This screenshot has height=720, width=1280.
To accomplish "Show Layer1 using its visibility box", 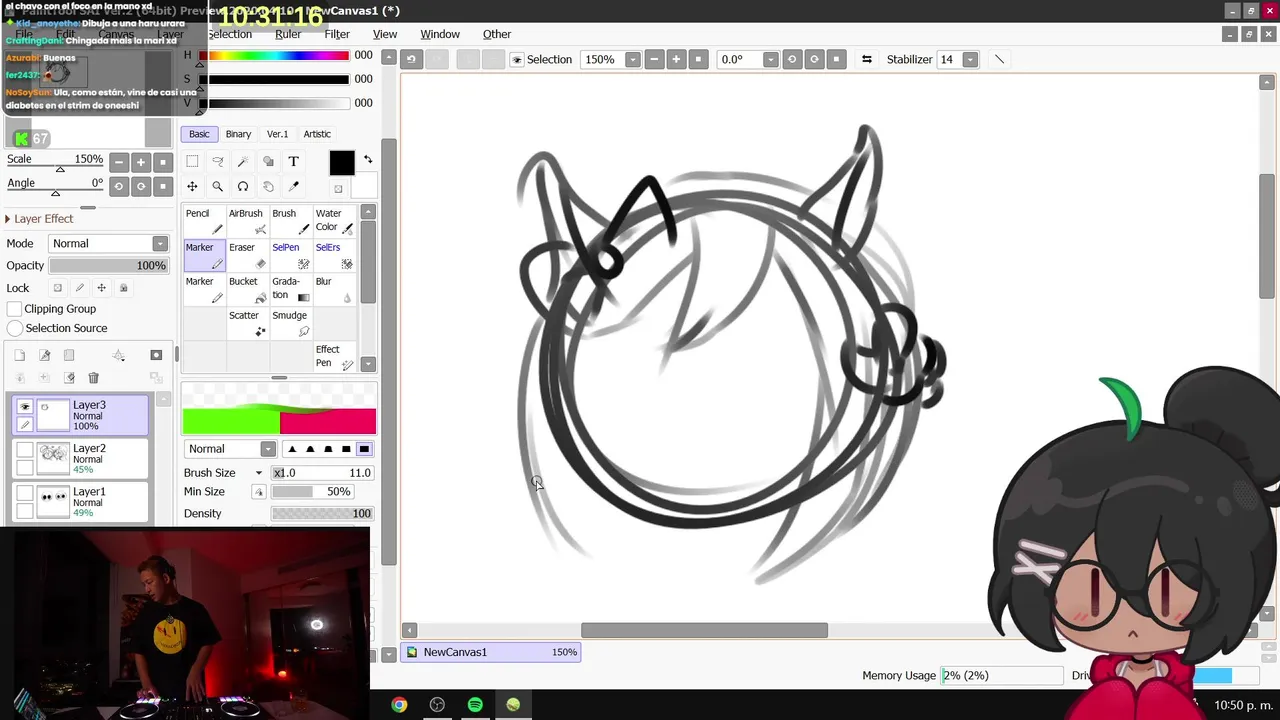I will click(x=25, y=494).
